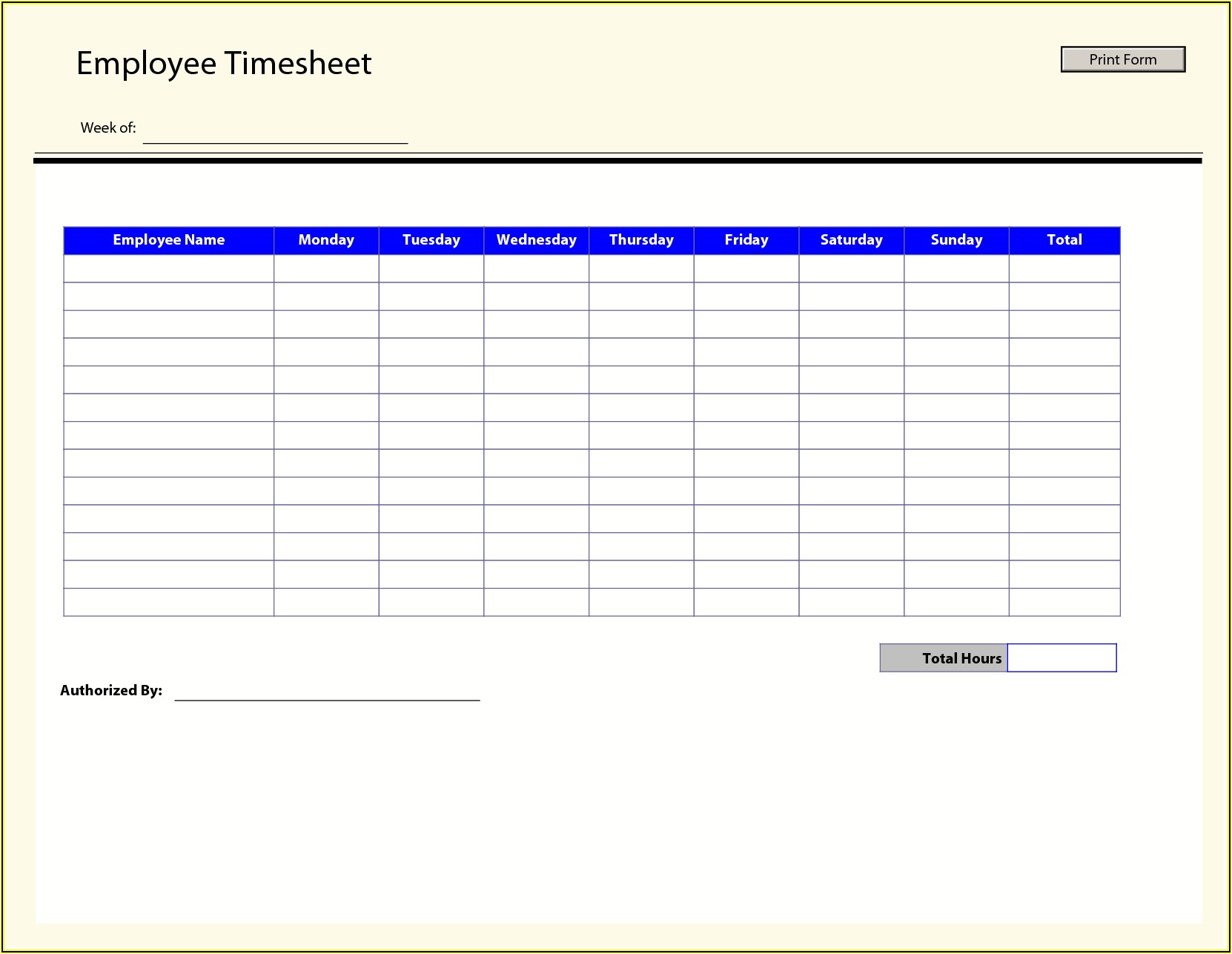Image resolution: width=1232 pixels, height=954 pixels.
Task: Click last row Employee Name cell
Action: click(168, 602)
